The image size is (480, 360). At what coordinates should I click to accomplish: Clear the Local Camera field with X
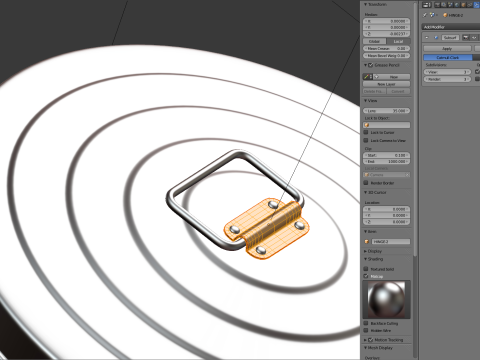[407, 175]
